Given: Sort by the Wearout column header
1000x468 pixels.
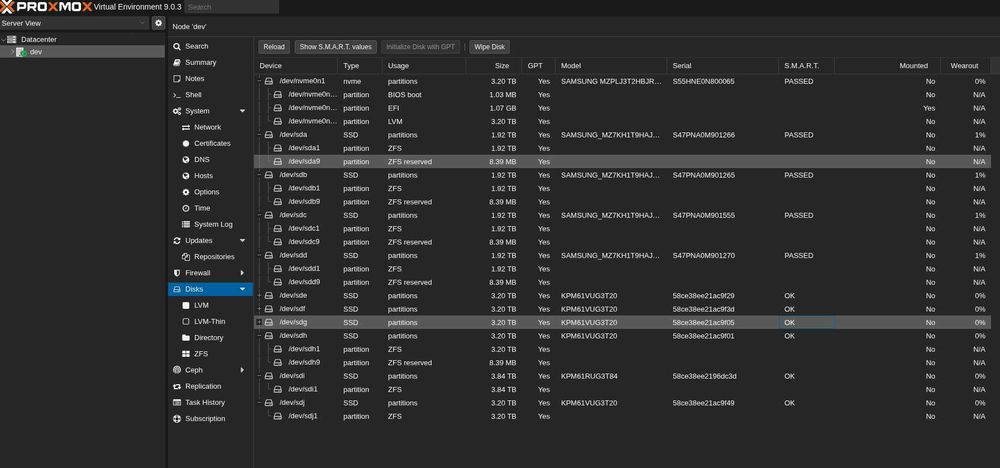Looking at the screenshot, I should click(965, 66).
